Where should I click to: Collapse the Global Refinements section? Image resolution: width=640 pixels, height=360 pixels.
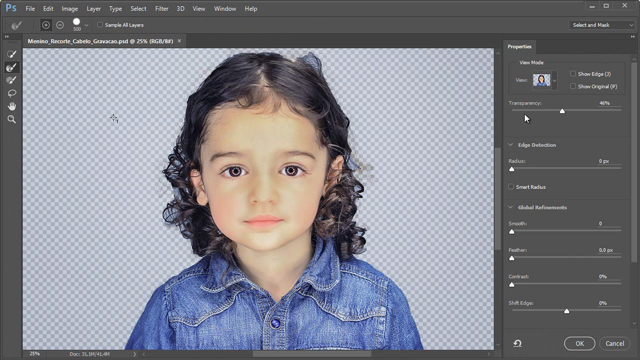pyautogui.click(x=511, y=207)
